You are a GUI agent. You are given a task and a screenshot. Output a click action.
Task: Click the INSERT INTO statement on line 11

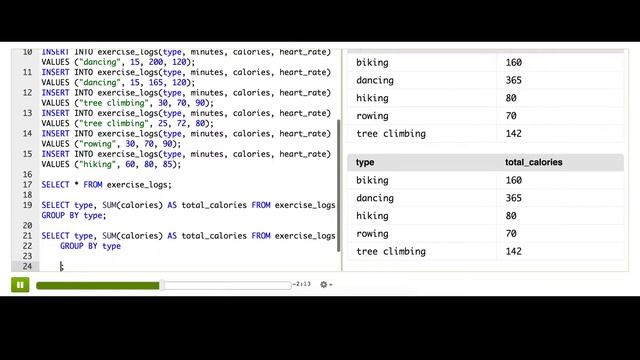point(186,72)
